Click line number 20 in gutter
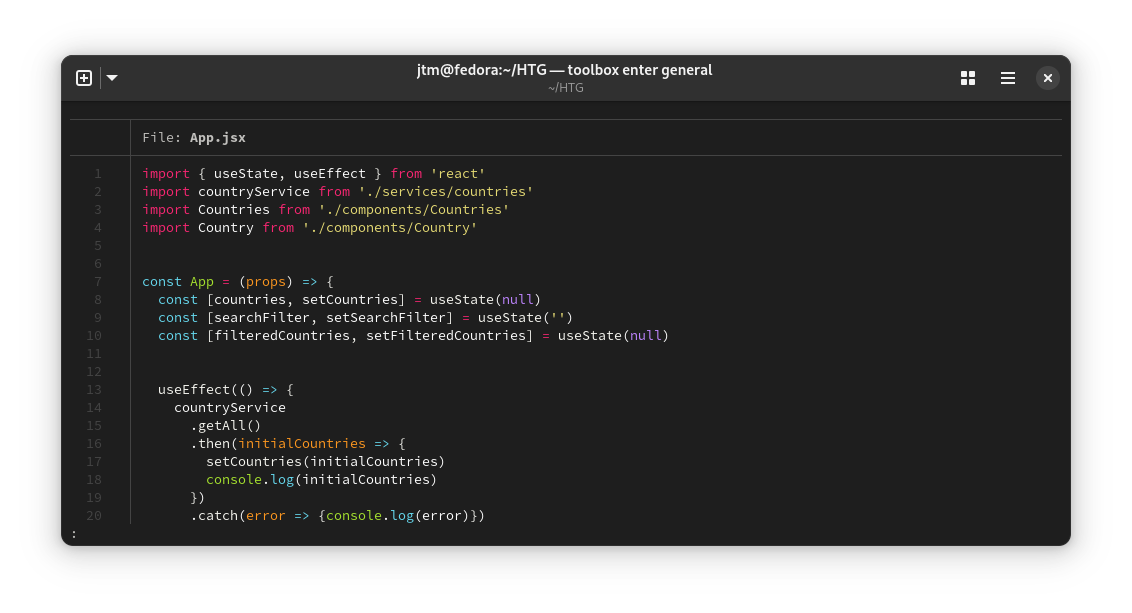1132x613 pixels. click(x=94, y=516)
